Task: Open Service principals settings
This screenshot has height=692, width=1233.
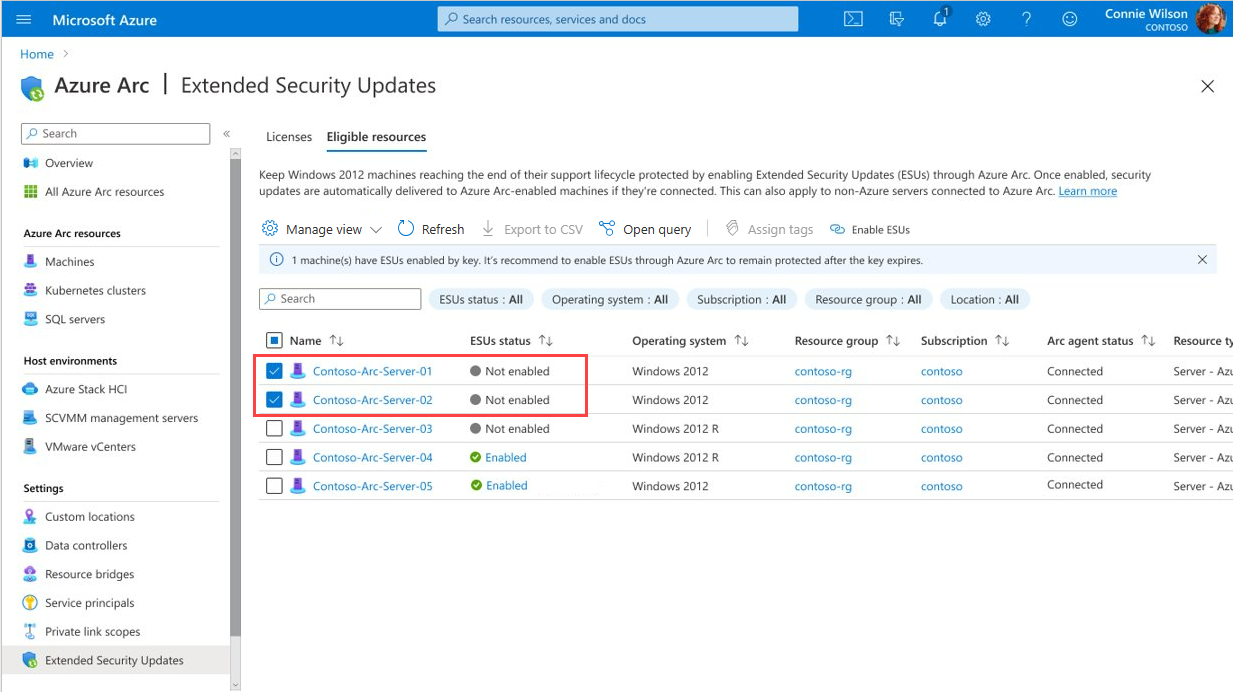Action: (89, 603)
